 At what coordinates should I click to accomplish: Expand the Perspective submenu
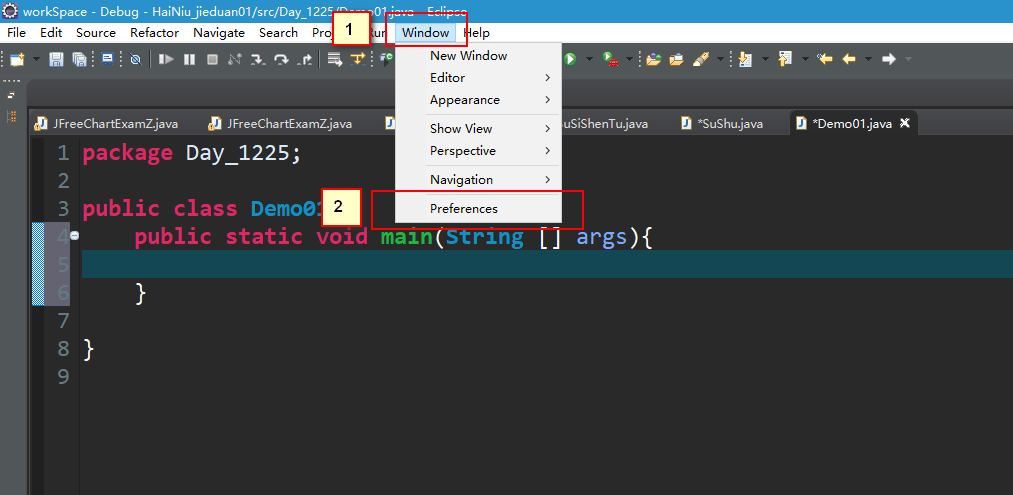coord(479,151)
